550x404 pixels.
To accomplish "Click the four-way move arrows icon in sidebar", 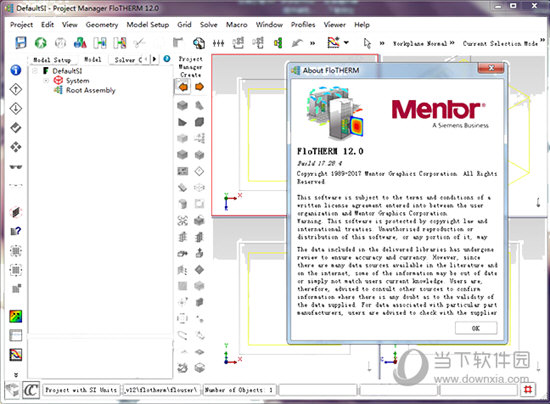I will (x=16, y=147).
